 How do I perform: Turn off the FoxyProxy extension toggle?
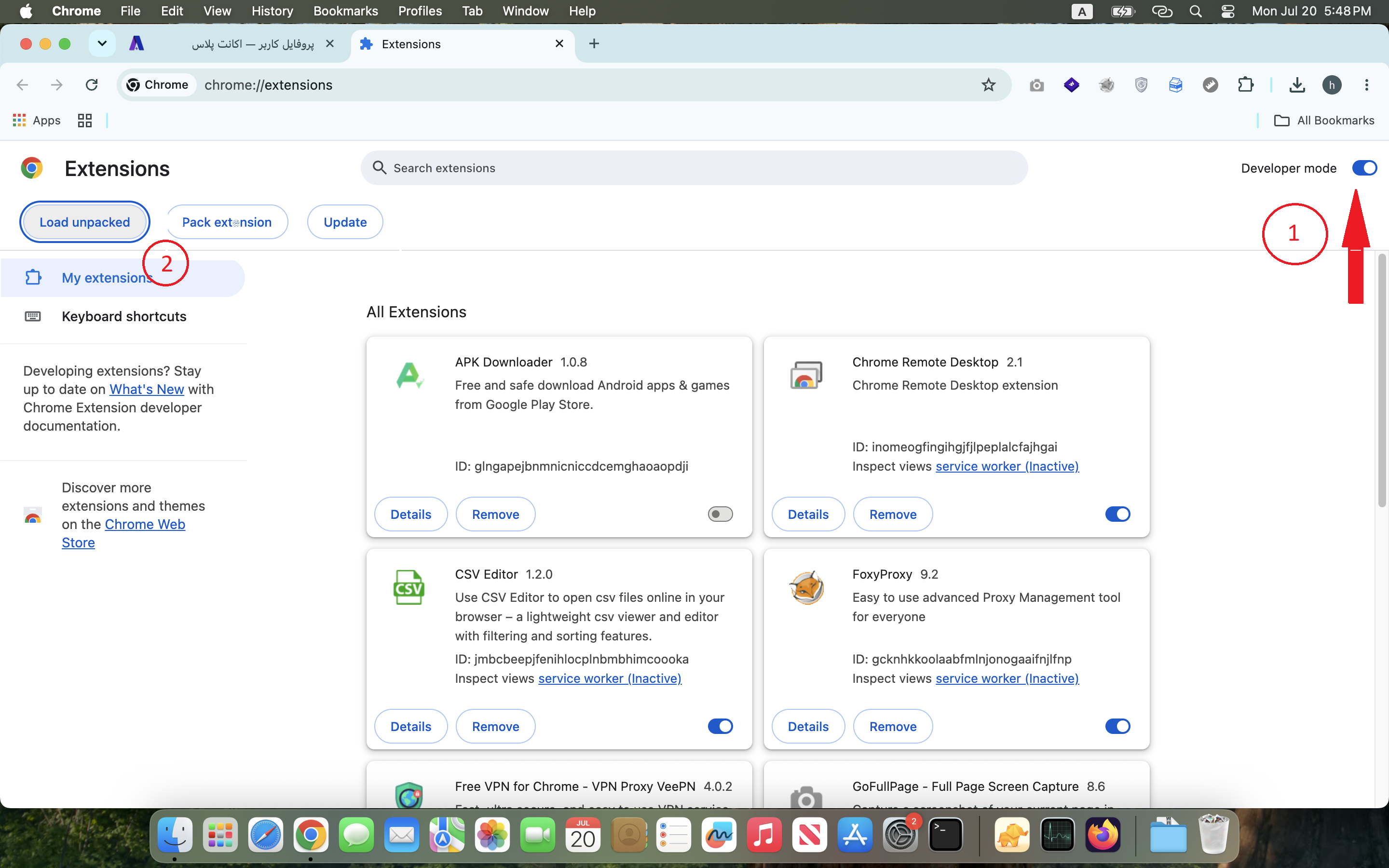coord(1117,727)
